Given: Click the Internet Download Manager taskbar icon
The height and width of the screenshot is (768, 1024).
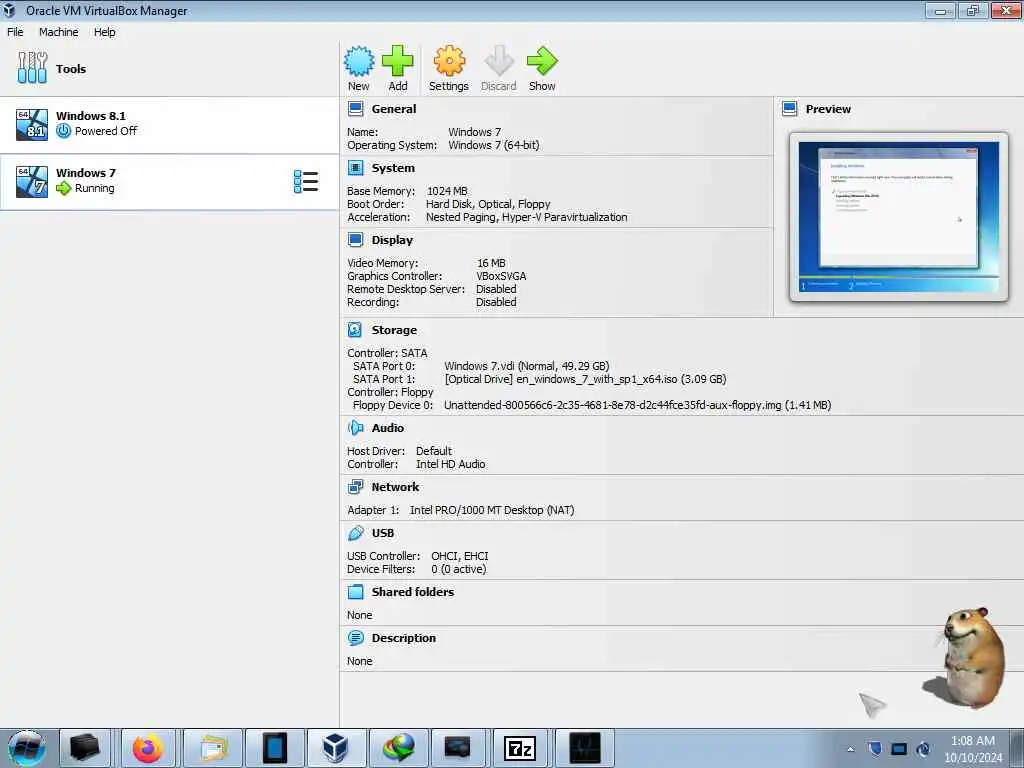Looking at the screenshot, I should pyautogui.click(x=399, y=748).
